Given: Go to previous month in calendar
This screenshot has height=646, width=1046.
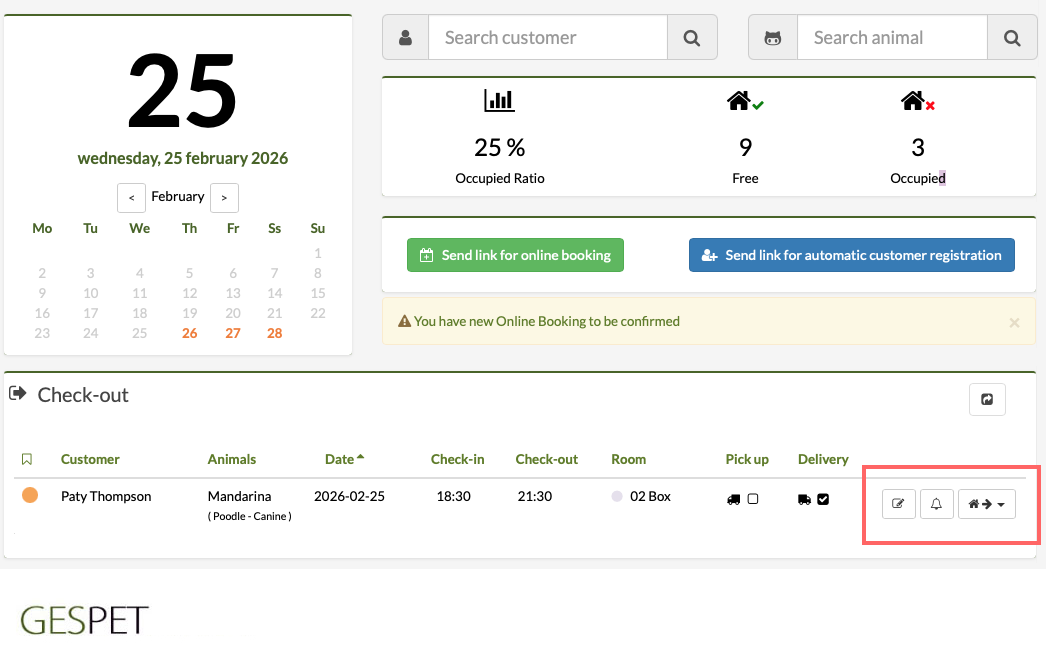Looking at the screenshot, I should click(x=131, y=198).
